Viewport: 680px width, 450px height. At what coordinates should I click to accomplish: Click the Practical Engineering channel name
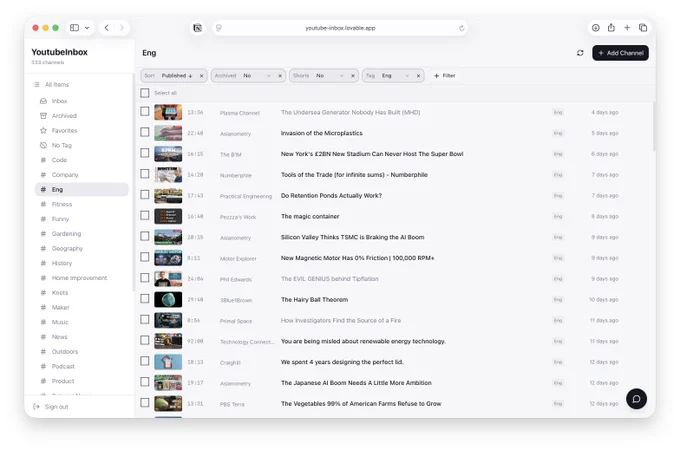point(246,196)
